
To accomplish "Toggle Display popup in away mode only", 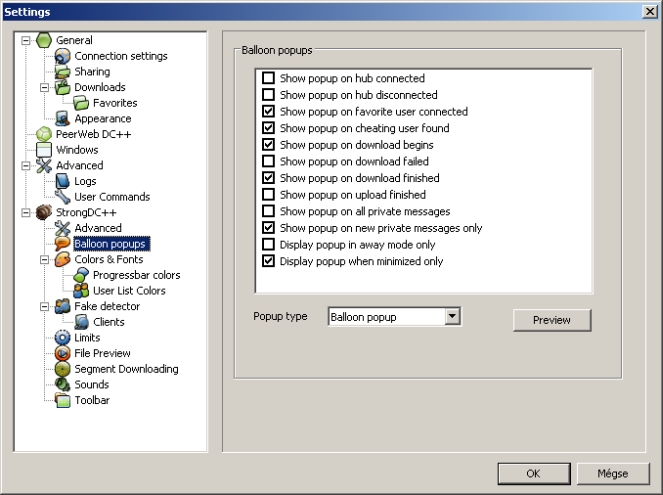I will click(268, 244).
